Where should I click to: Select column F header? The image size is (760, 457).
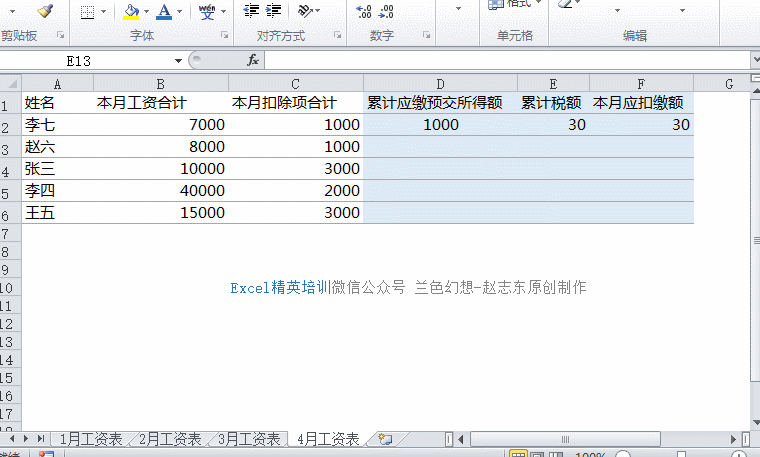point(641,84)
